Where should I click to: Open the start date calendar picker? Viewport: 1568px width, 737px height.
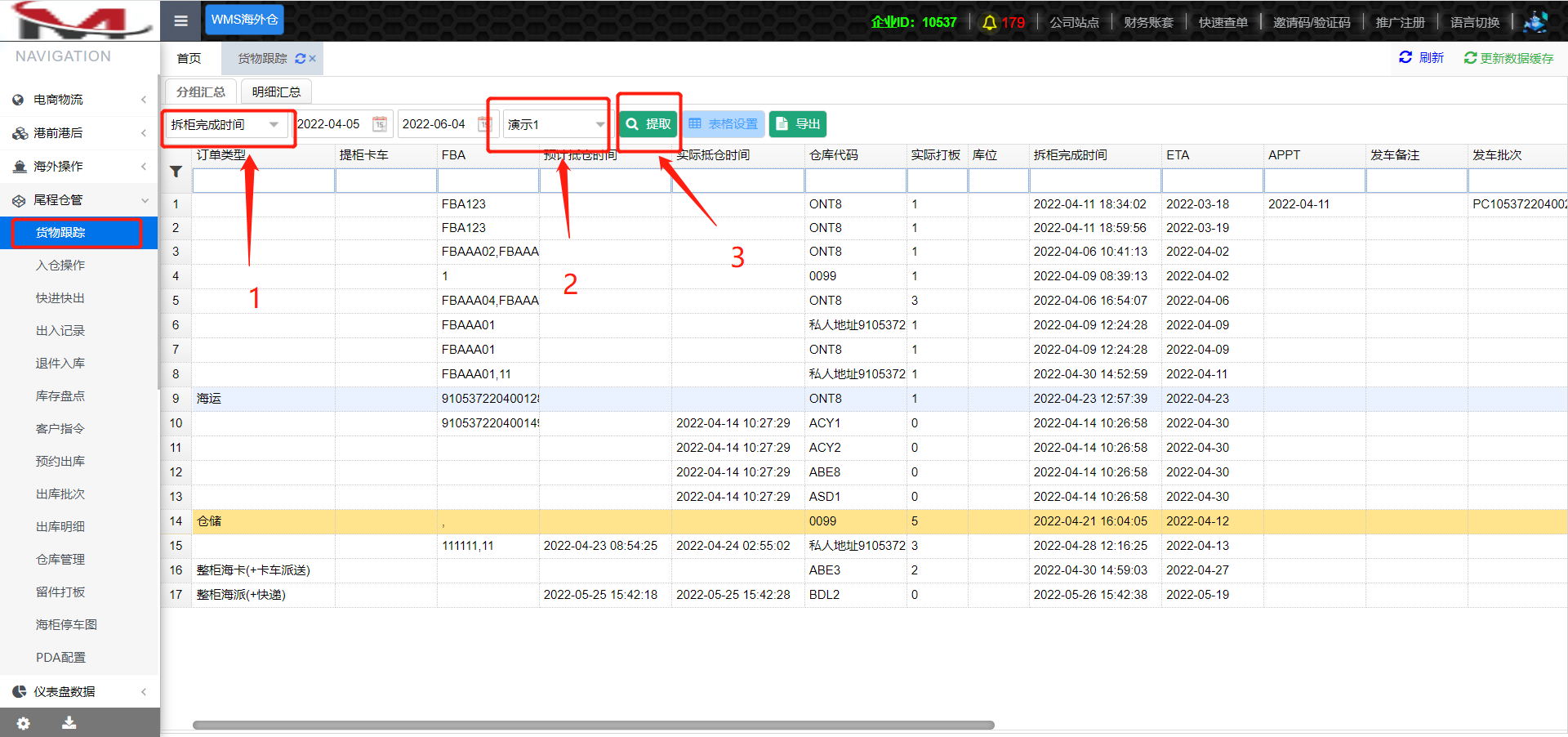pyautogui.click(x=380, y=124)
